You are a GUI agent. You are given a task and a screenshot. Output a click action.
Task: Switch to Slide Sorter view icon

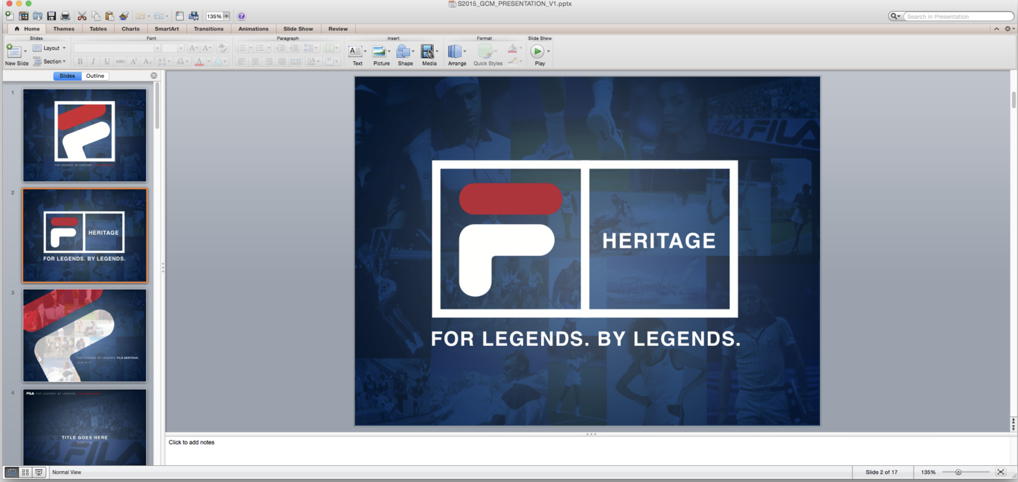25,472
